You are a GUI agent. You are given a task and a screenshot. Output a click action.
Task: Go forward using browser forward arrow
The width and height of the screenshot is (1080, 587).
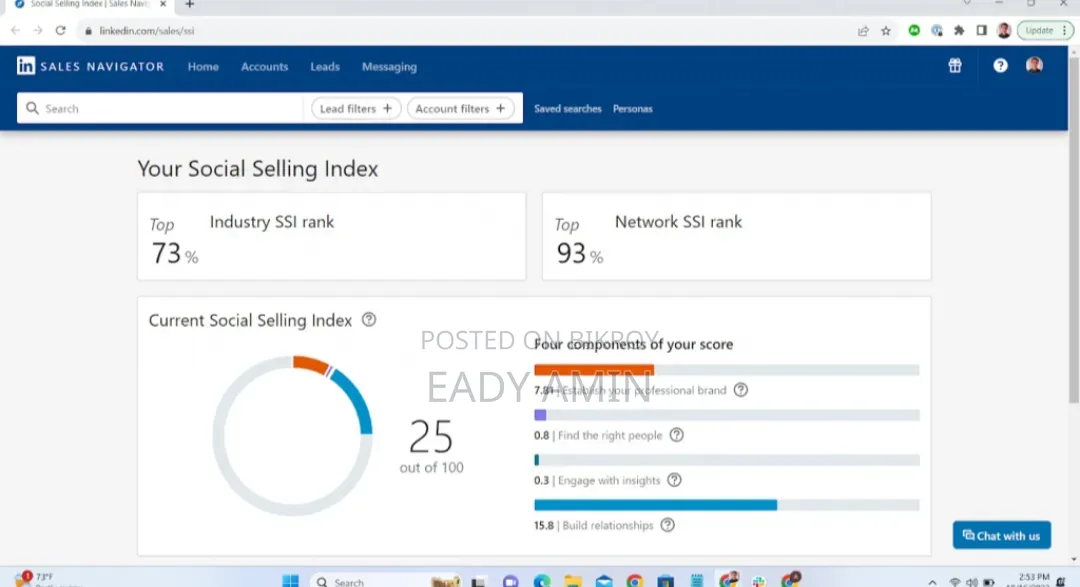click(38, 30)
